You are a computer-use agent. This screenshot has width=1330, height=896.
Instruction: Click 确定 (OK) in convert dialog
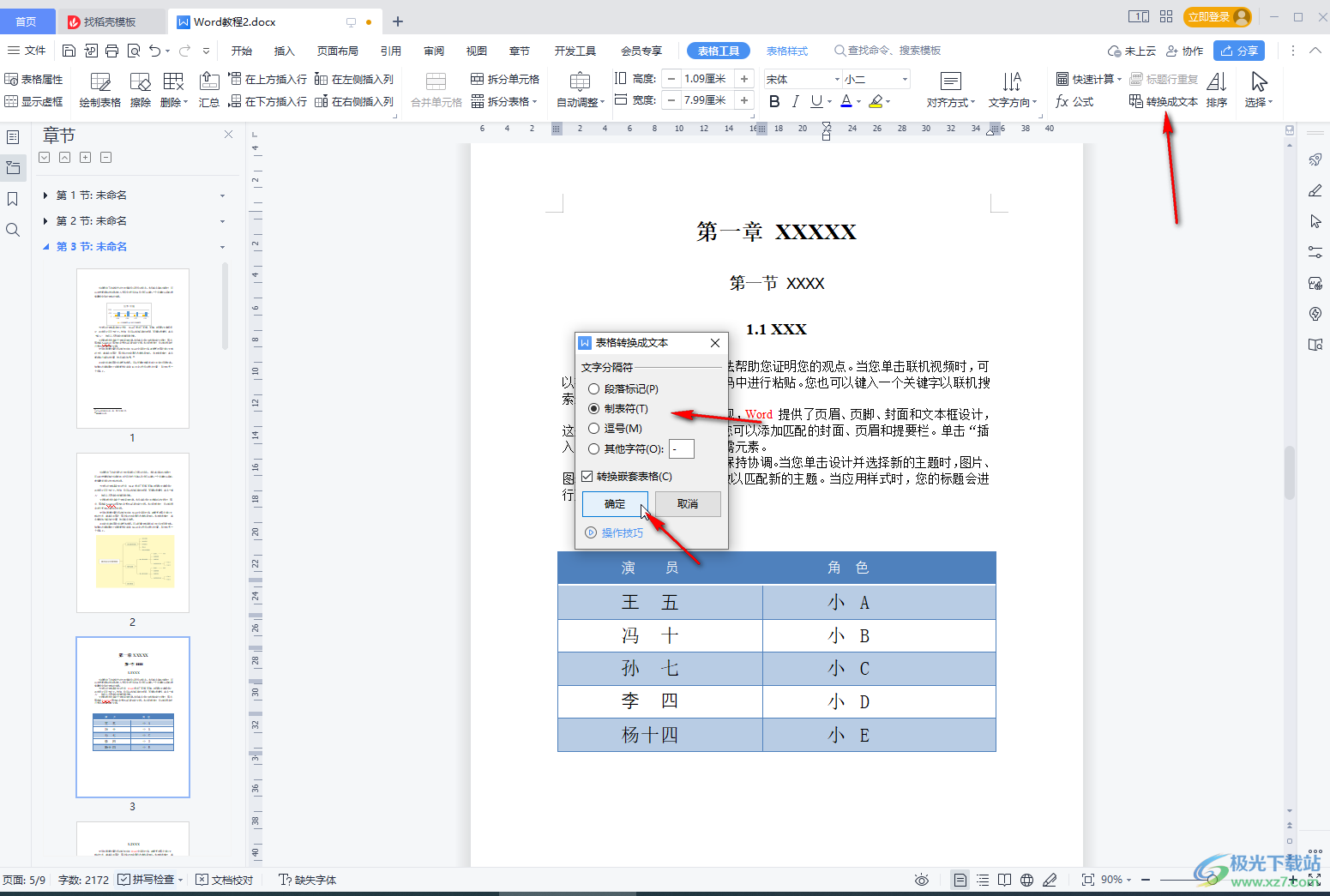point(615,504)
